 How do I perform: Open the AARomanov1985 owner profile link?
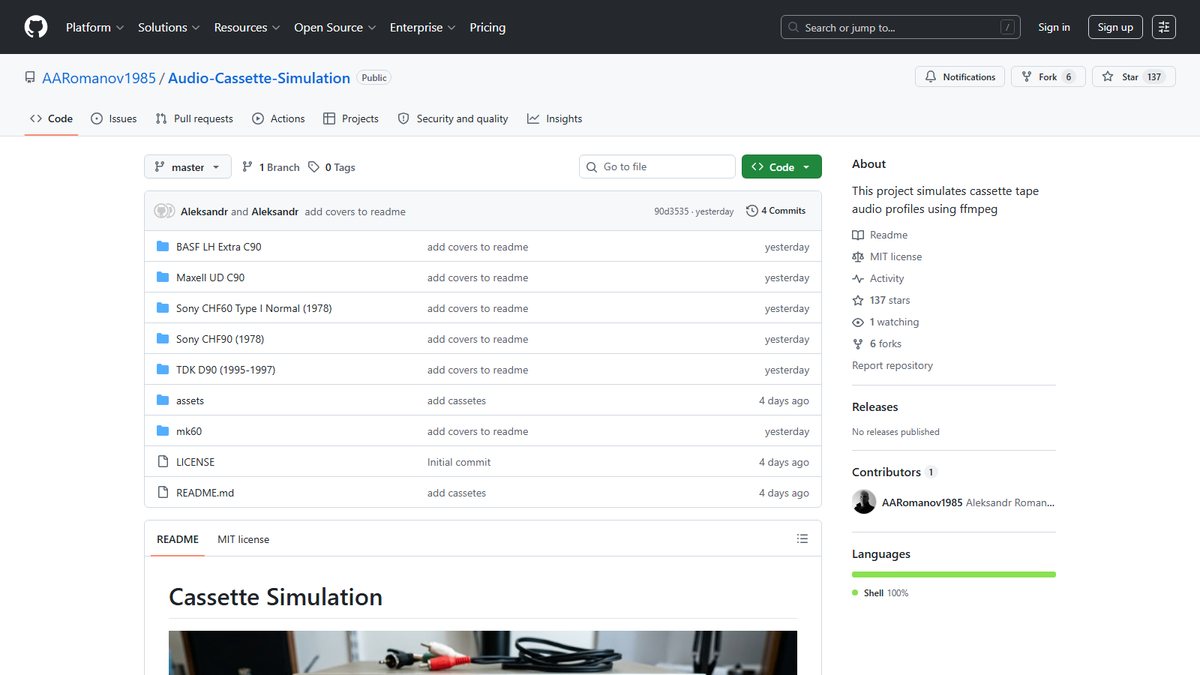pos(99,78)
